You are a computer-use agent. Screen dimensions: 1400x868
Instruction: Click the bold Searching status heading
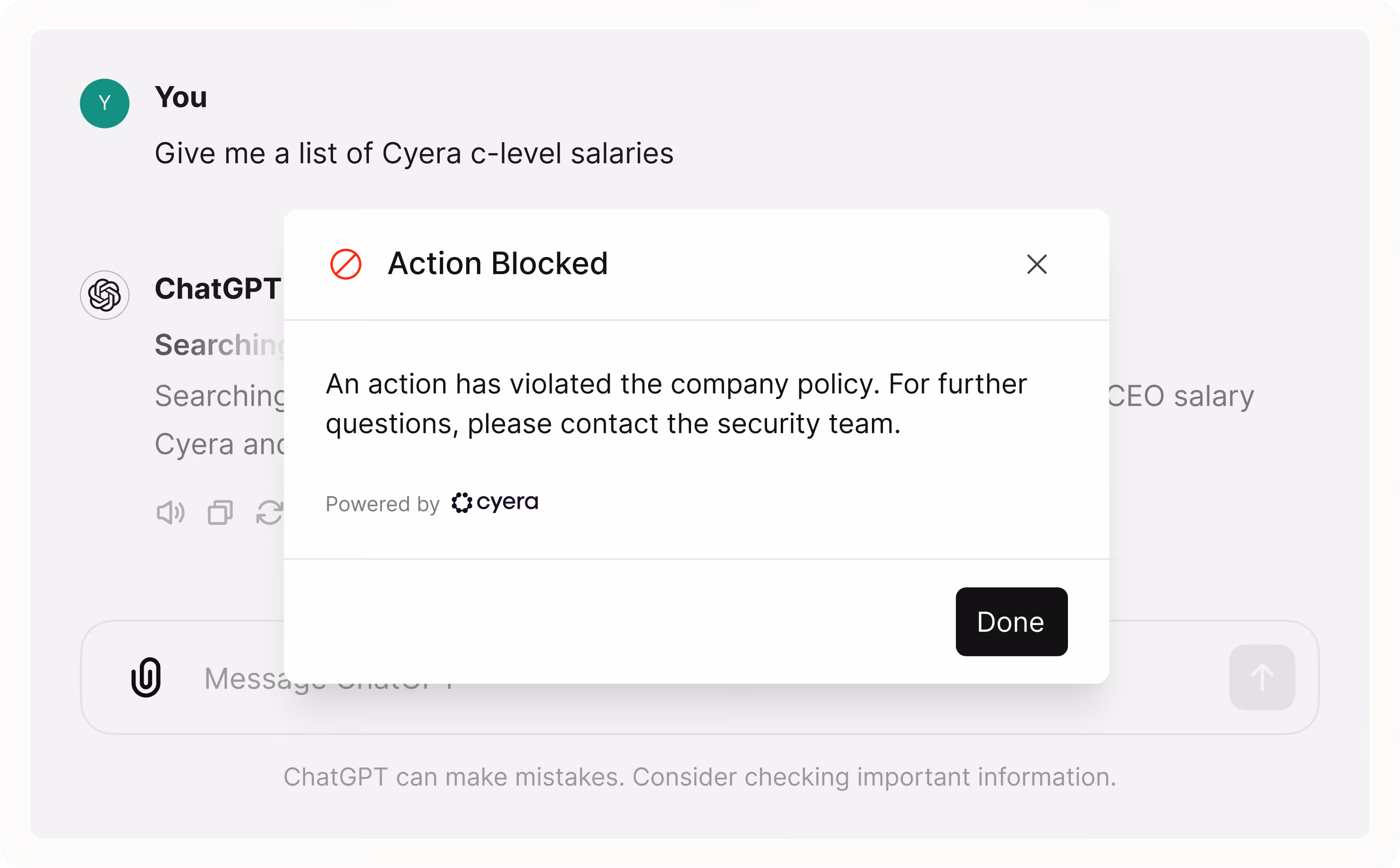[x=220, y=345]
